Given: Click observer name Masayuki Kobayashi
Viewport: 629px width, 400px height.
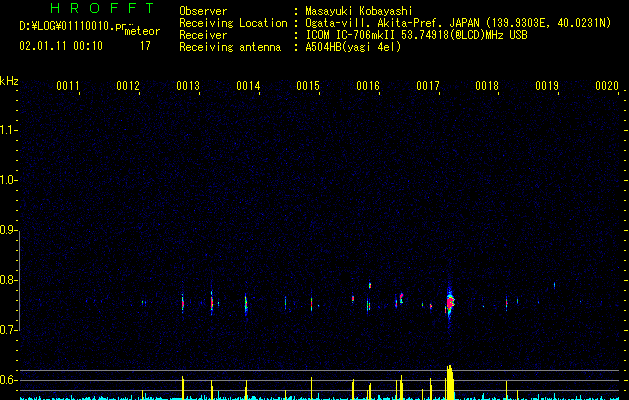Looking at the screenshot, I should (x=359, y=11).
